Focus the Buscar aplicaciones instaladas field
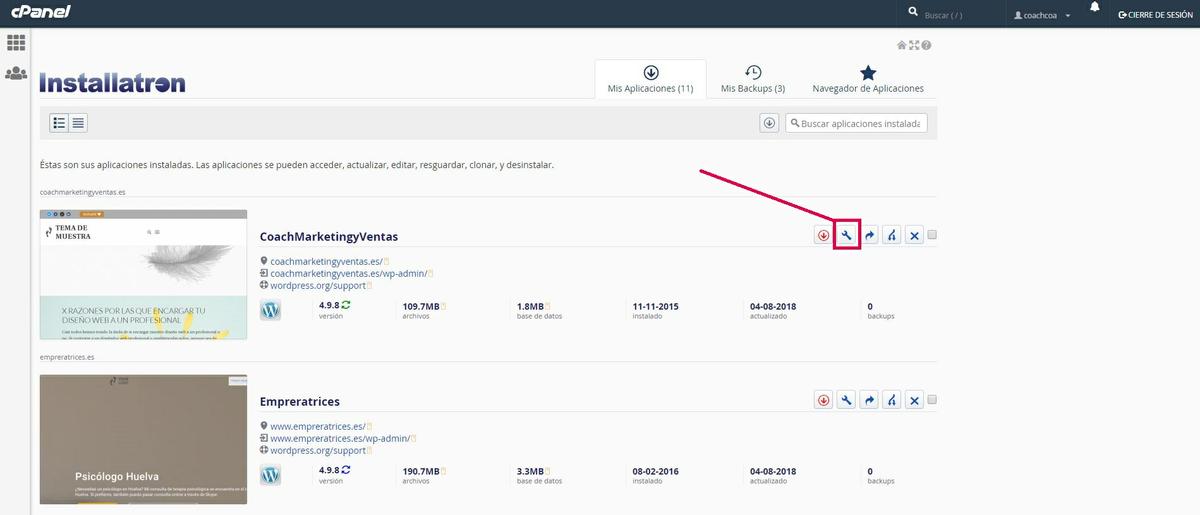 tap(856, 123)
